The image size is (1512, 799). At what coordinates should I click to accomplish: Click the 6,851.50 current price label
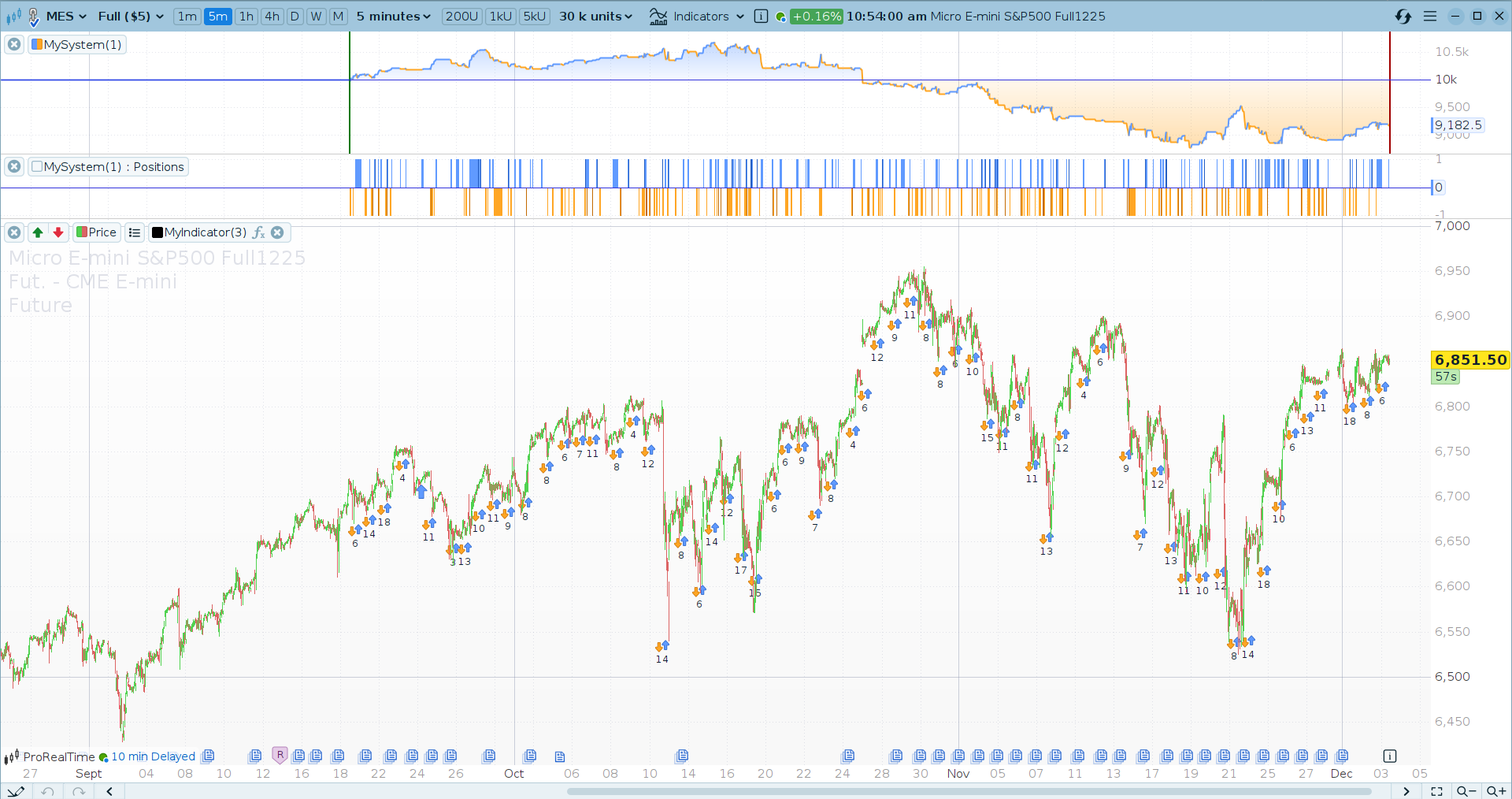tap(1470, 359)
